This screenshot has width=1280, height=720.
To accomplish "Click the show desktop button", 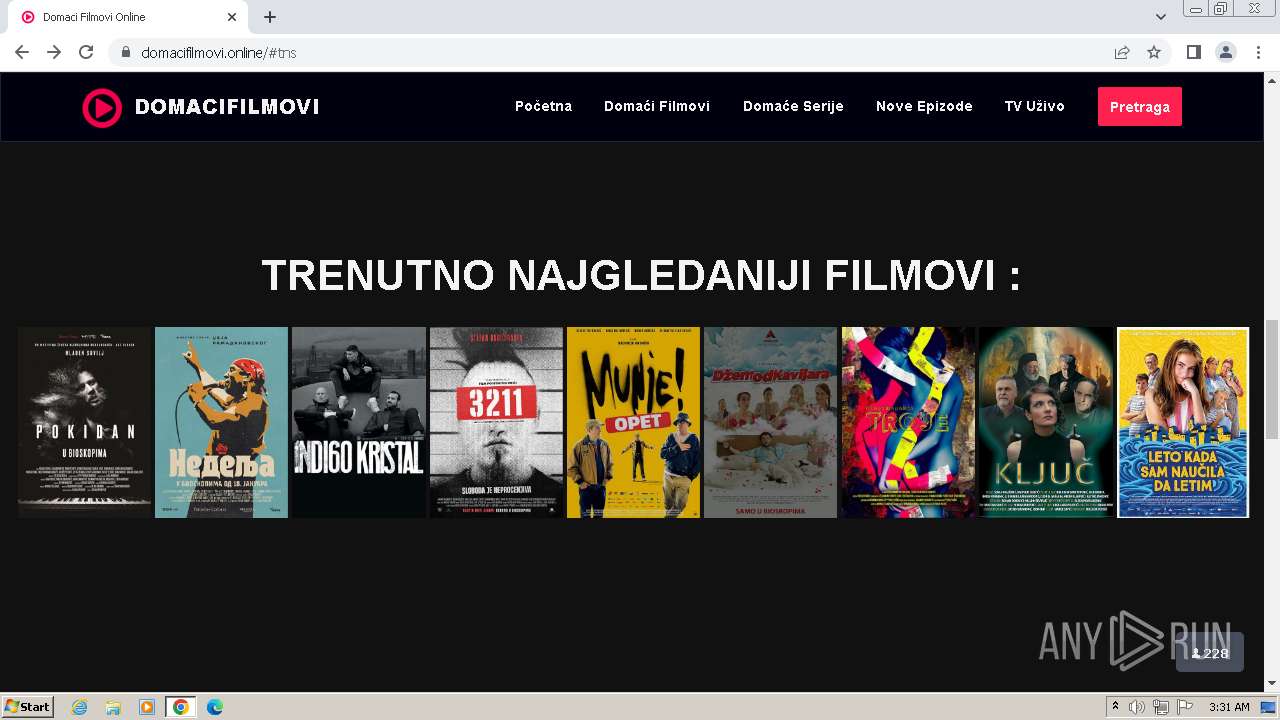I will (1269, 707).
